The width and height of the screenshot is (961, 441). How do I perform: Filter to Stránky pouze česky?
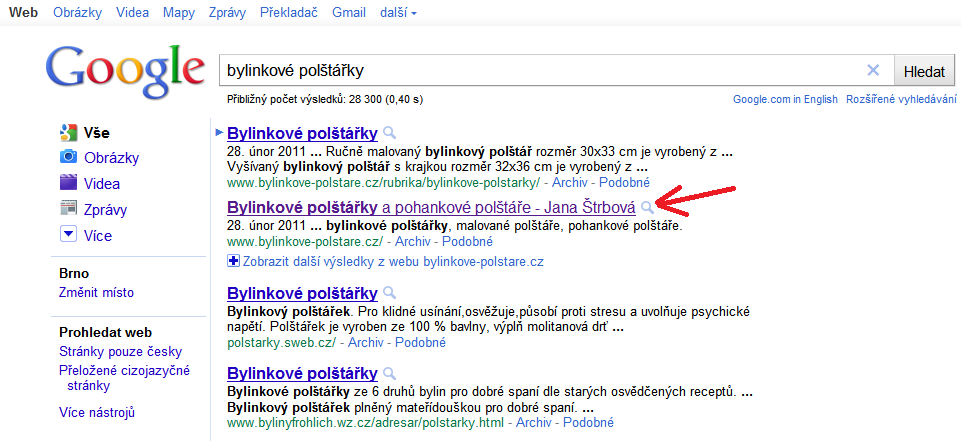point(120,352)
